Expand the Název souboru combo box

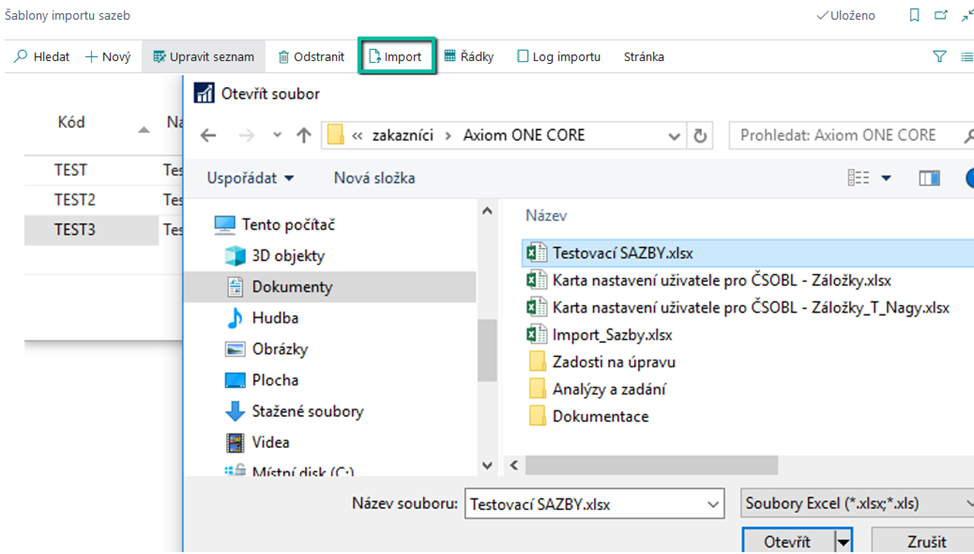(x=712, y=504)
